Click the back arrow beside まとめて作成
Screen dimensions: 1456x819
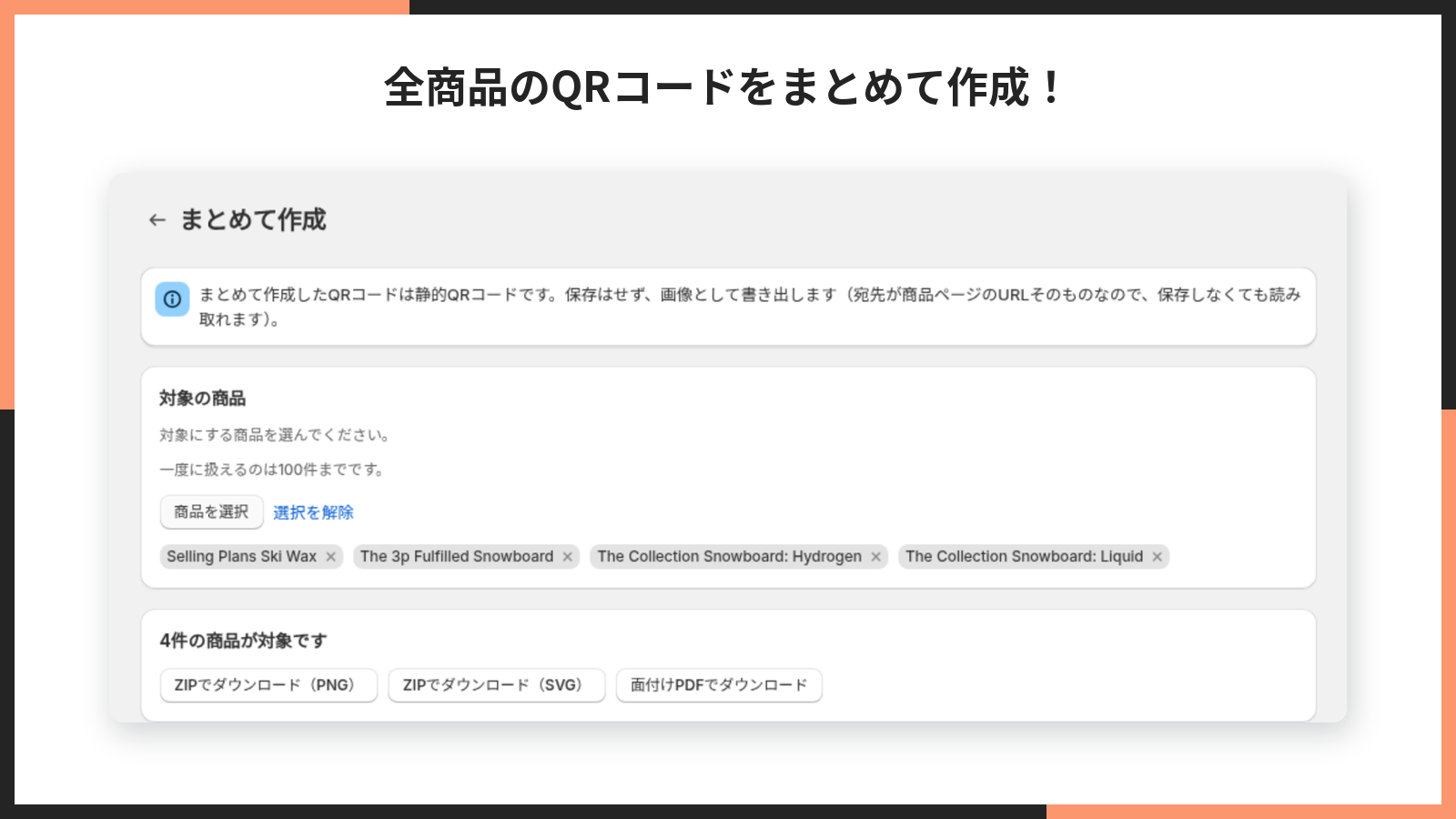(x=157, y=220)
